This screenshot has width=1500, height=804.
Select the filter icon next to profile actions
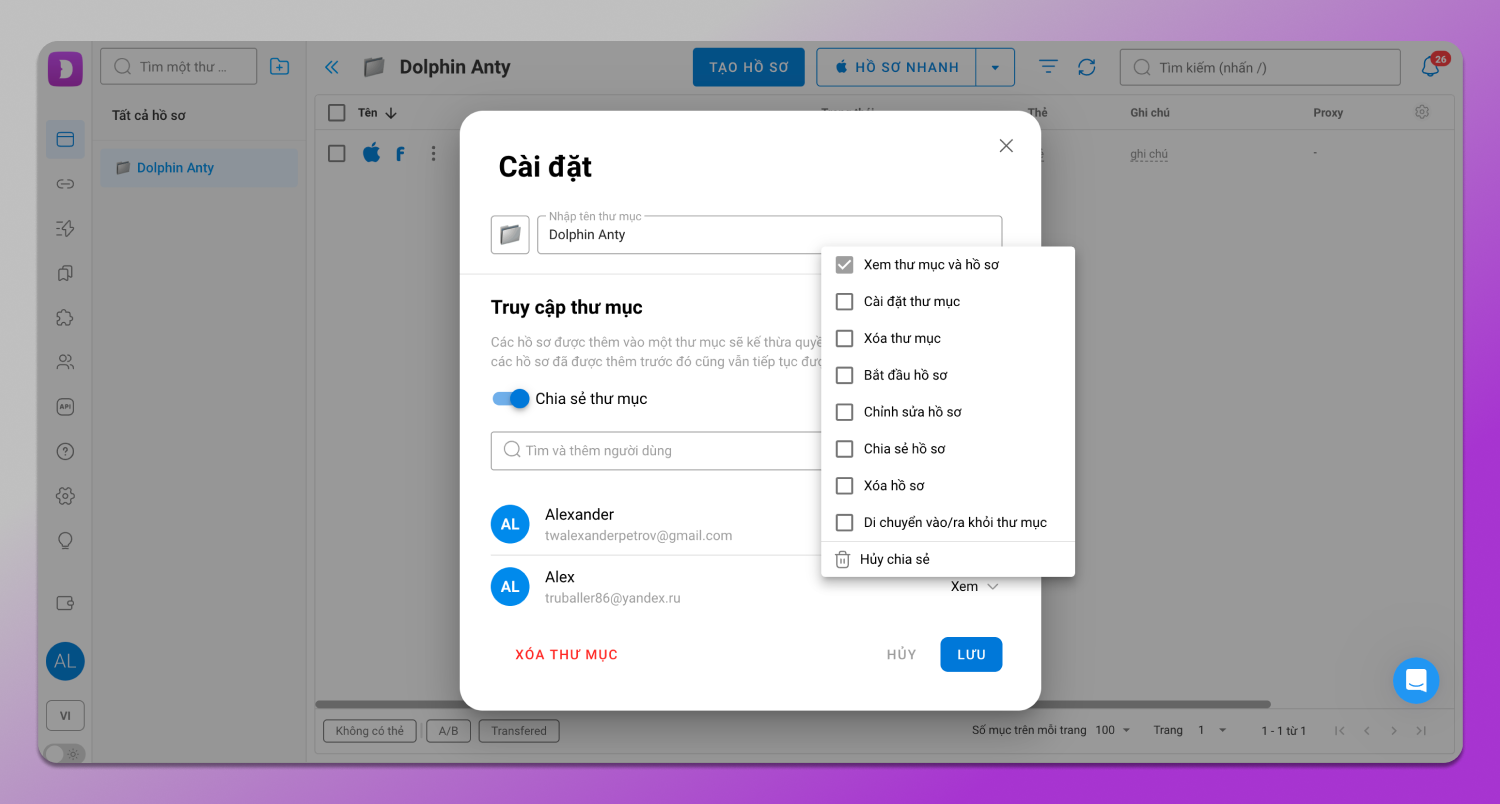(x=1047, y=67)
